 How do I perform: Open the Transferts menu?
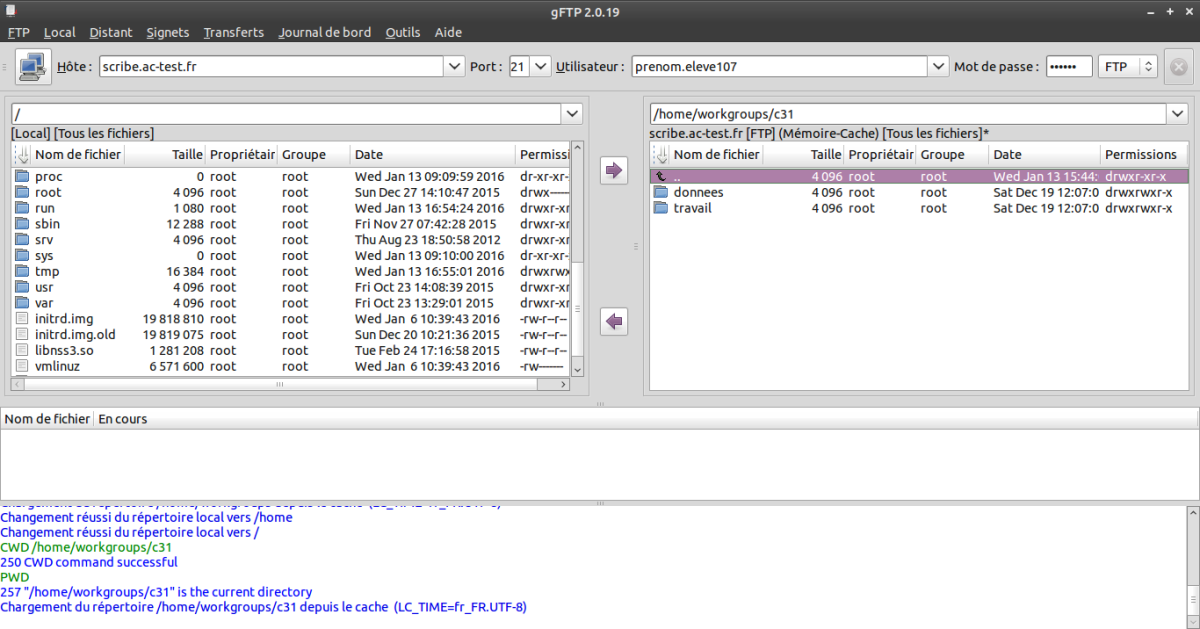[234, 32]
